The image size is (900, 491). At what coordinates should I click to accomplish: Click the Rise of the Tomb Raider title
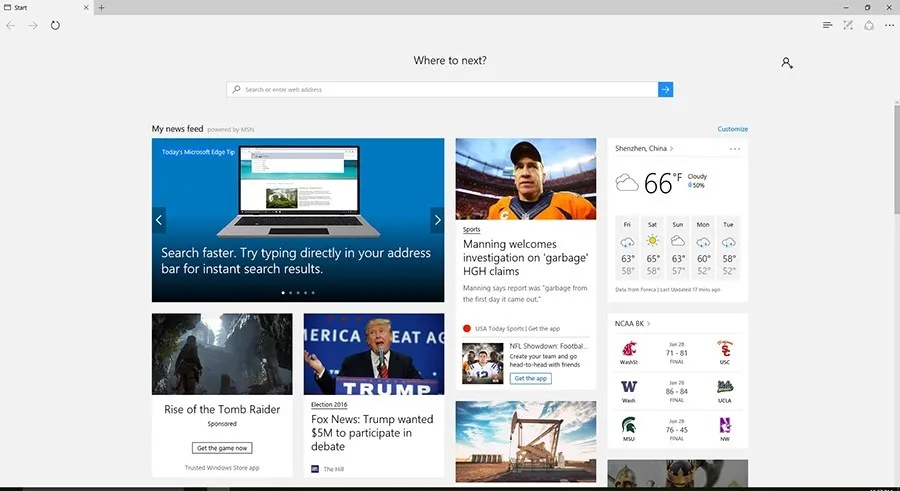[x=222, y=409]
